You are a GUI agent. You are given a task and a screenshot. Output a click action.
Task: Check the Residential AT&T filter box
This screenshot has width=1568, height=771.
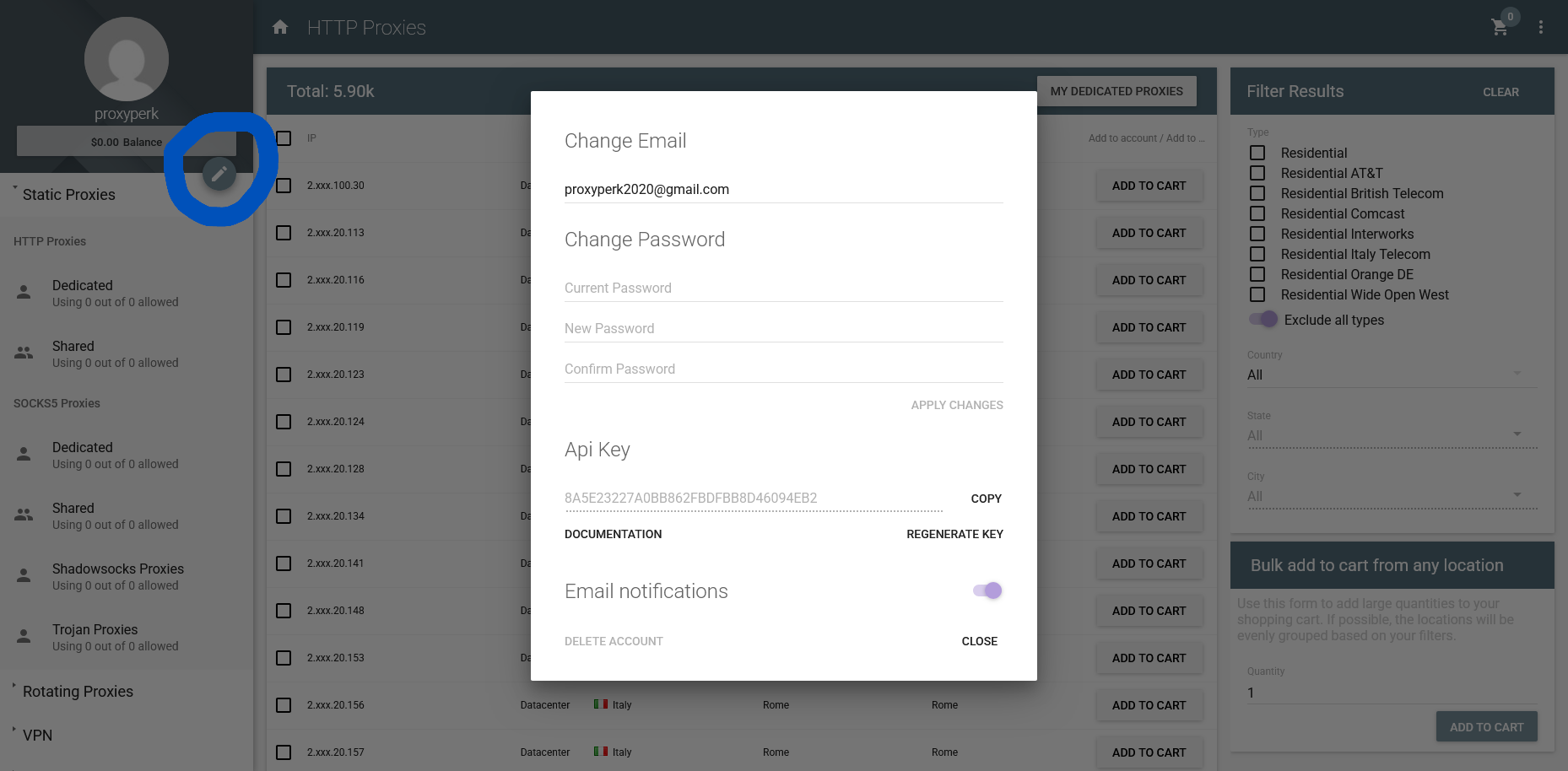point(1257,173)
